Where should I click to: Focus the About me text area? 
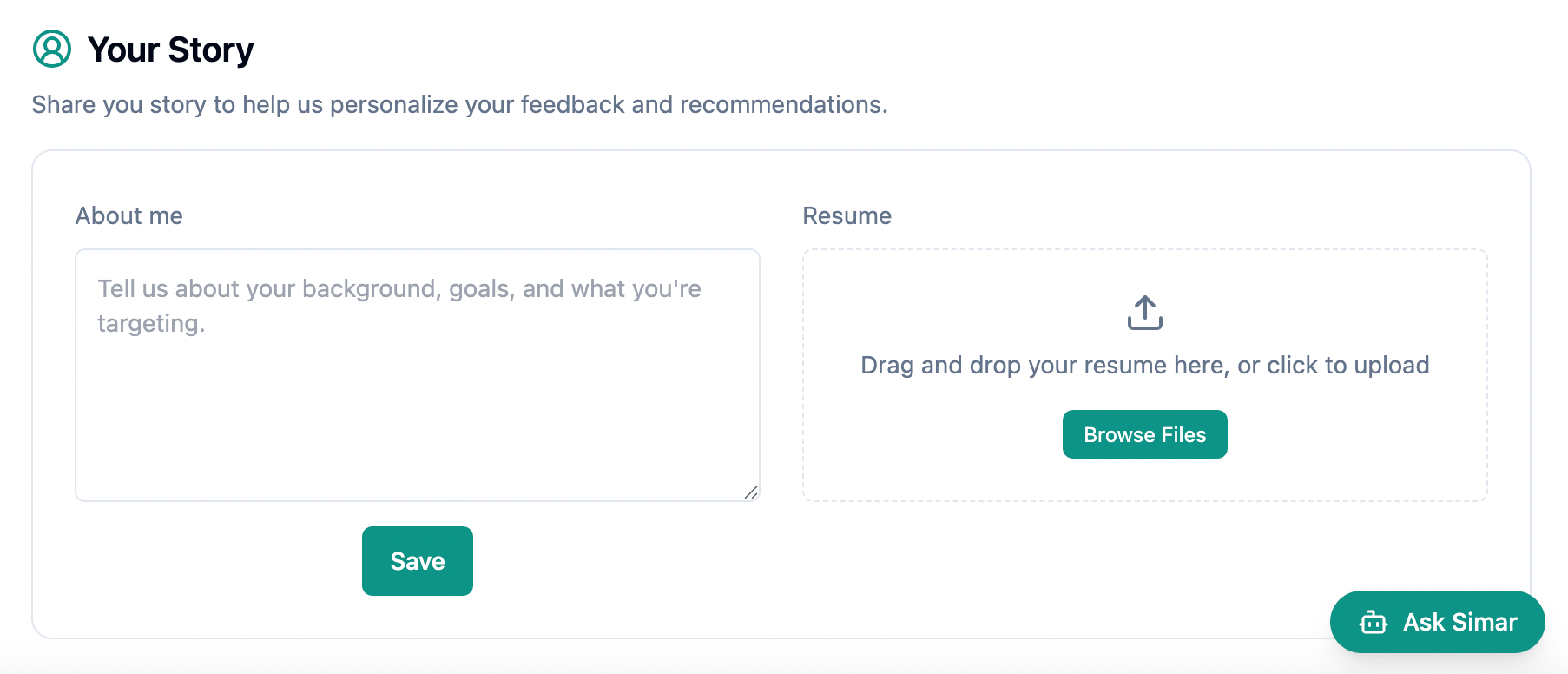click(x=417, y=391)
